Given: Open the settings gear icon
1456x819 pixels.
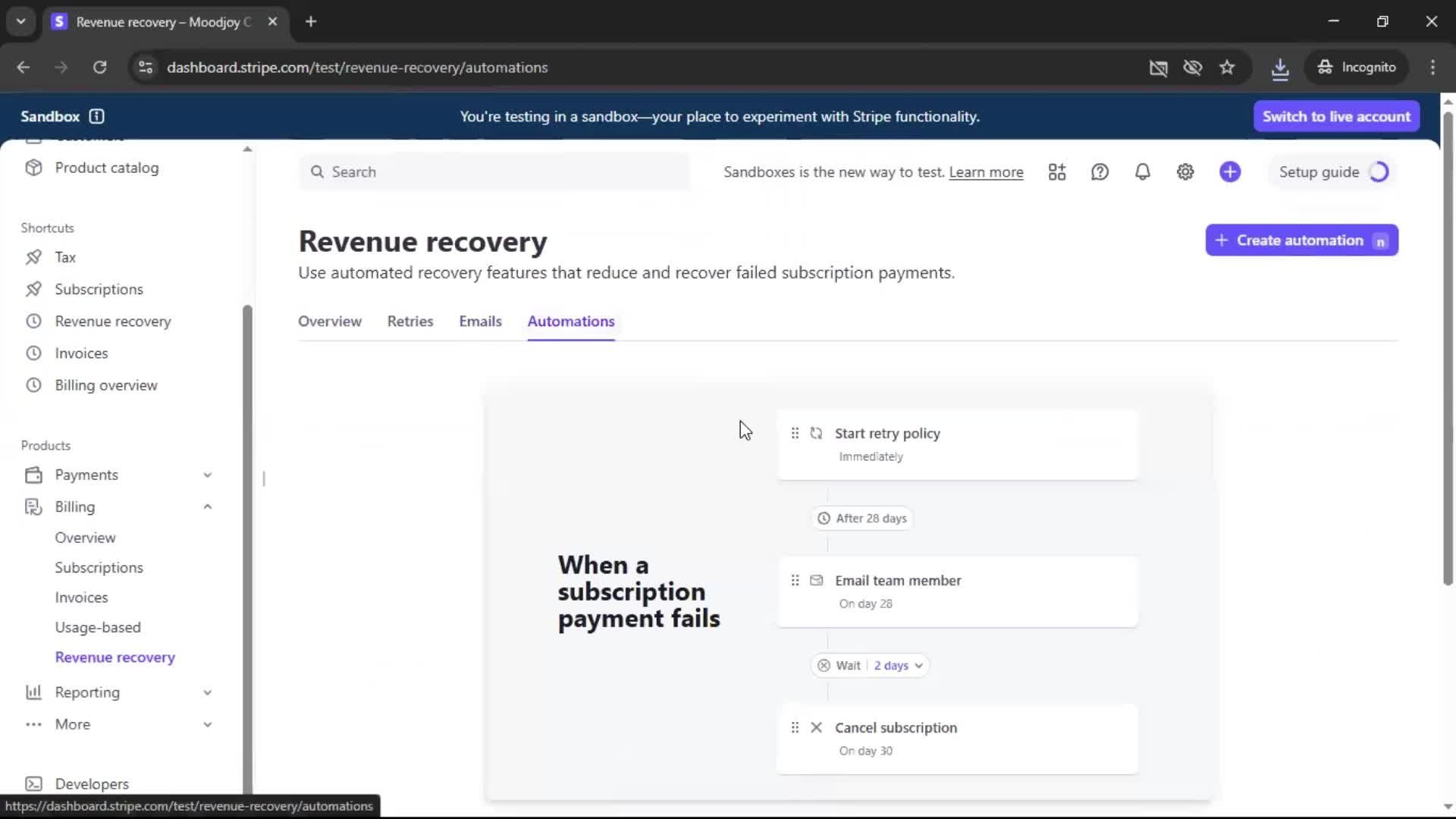Looking at the screenshot, I should (1185, 172).
